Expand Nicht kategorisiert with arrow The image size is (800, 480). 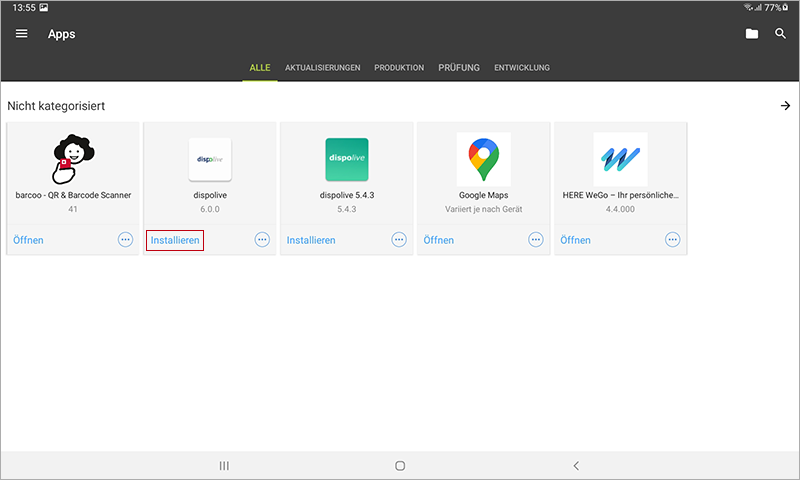tap(785, 106)
